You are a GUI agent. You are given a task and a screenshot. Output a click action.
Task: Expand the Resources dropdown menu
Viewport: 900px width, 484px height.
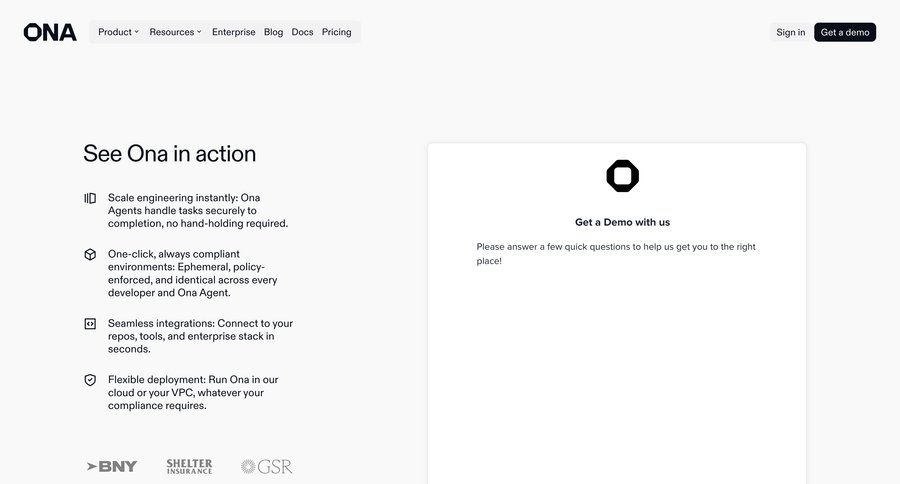pyautogui.click(x=175, y=32)
